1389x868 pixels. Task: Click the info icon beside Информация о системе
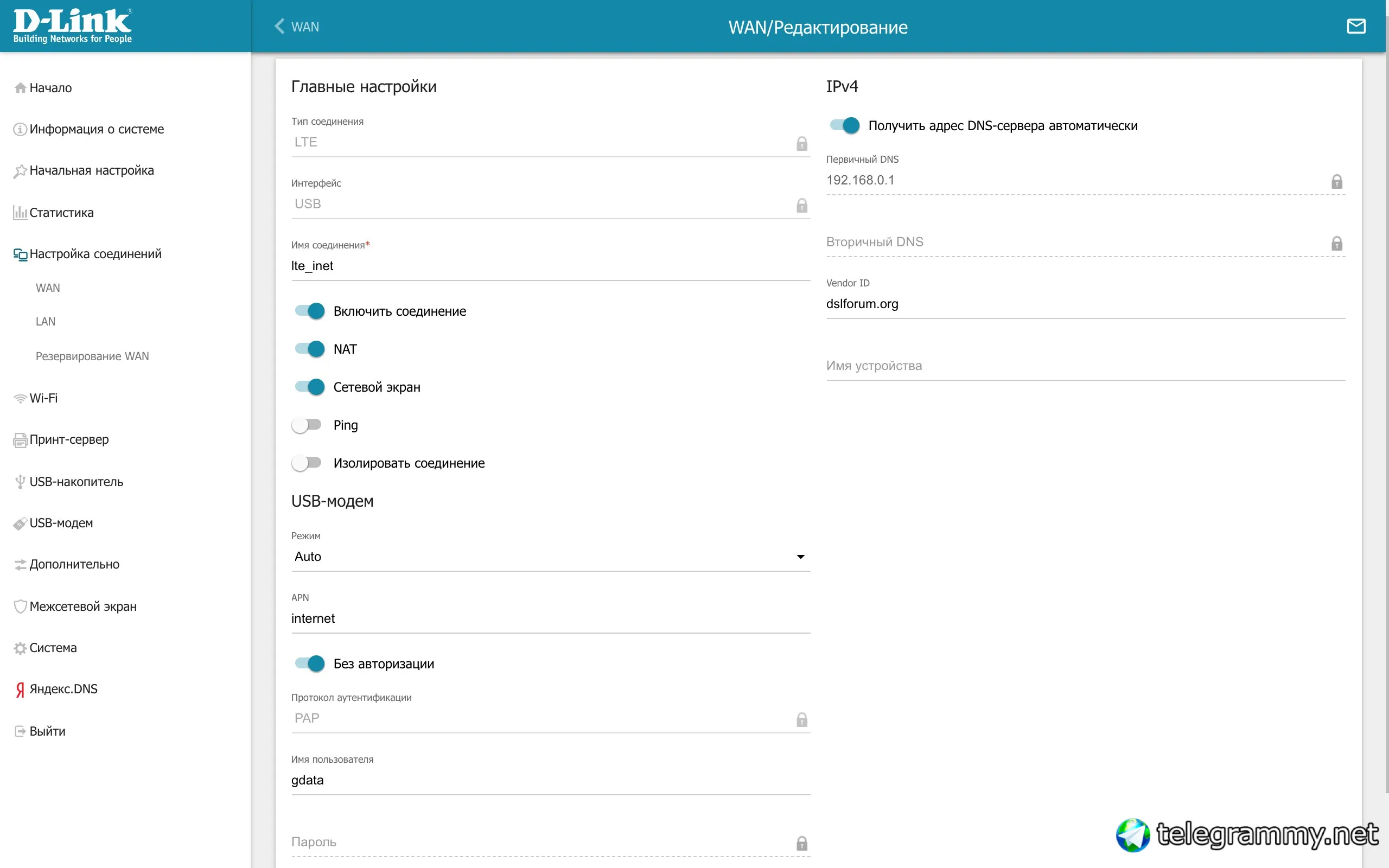coord(20,129)
